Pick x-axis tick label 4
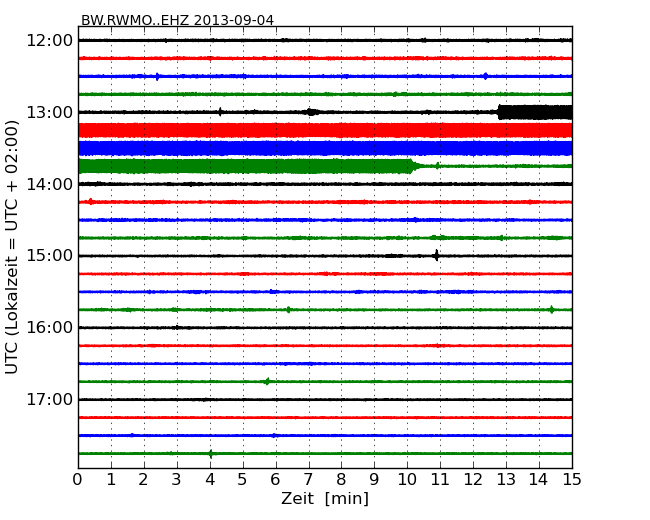Viewport: 650px width, 520px height. tap(210, 480)
